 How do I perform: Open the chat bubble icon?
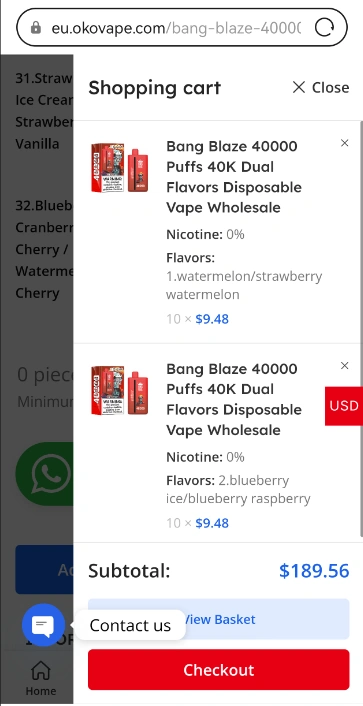tap(43, 625)
